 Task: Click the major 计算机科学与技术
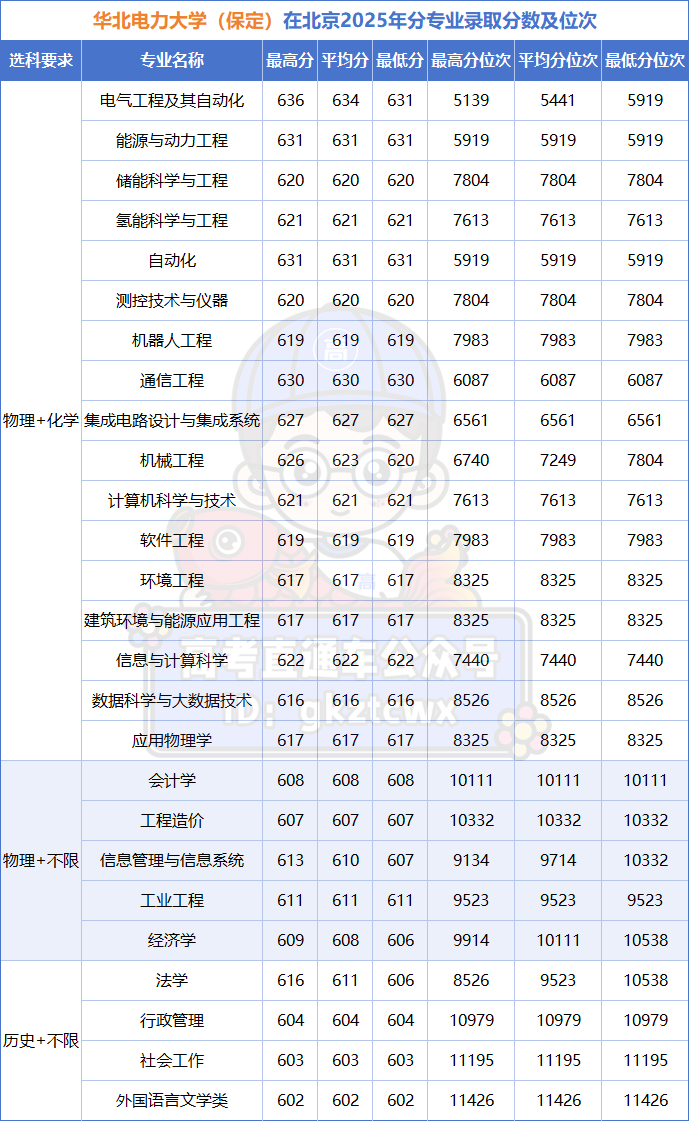click(x=172, y=501)
